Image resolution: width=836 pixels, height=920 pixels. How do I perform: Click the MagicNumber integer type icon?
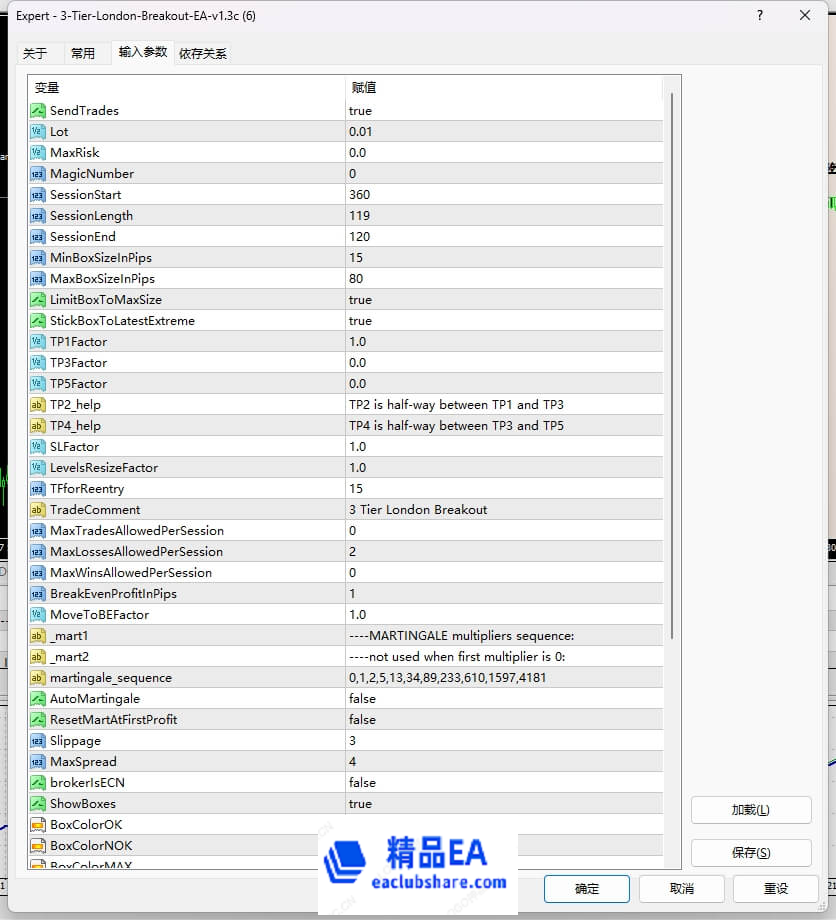point(37,174)
